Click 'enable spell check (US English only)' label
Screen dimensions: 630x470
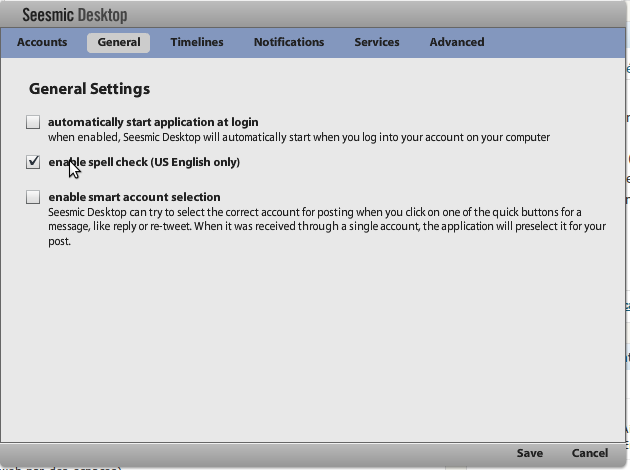point(144,162)
